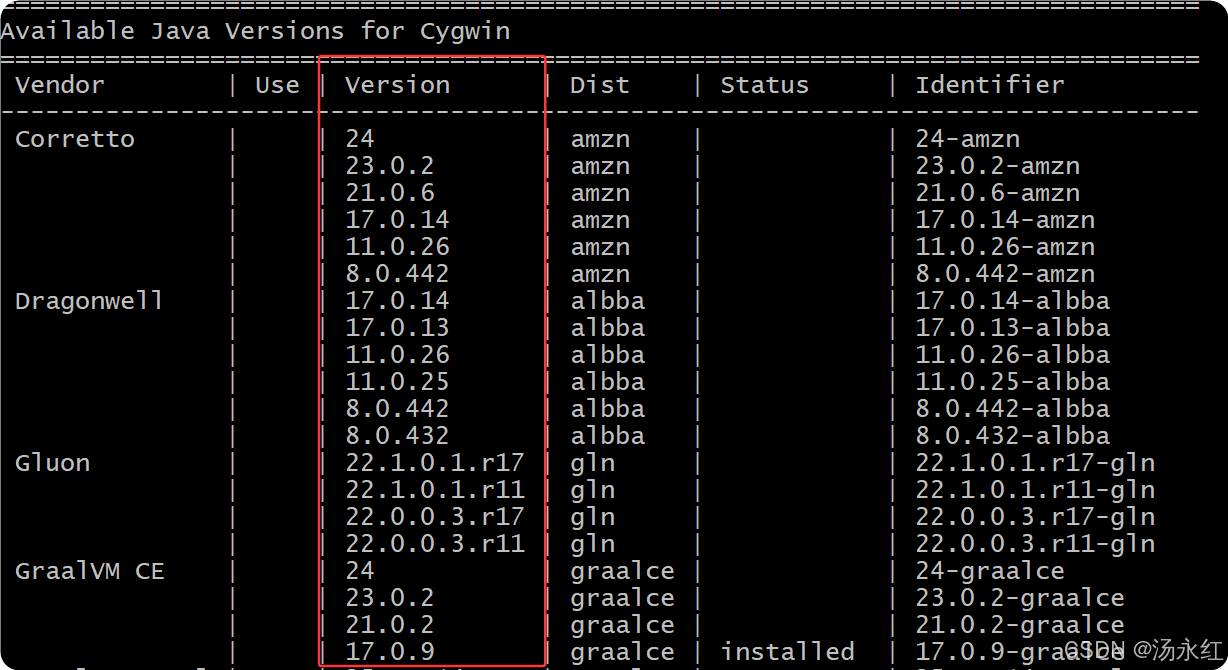Click identifier 11.0.25-albba

point(1012,382)
